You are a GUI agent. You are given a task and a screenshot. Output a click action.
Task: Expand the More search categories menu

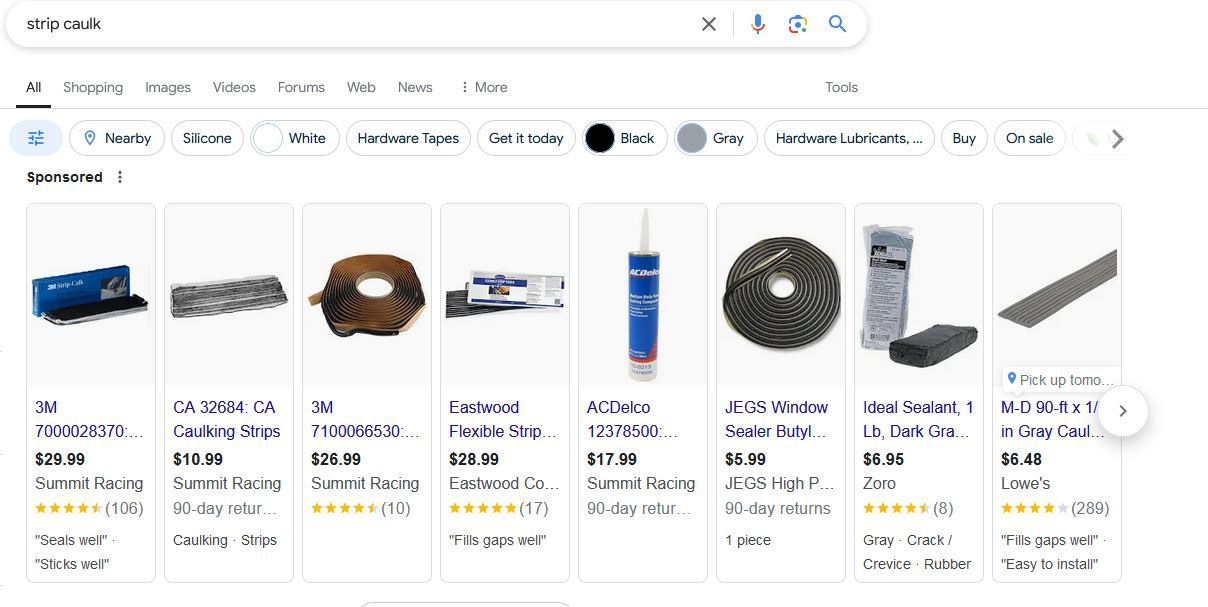tap(484, 87)
